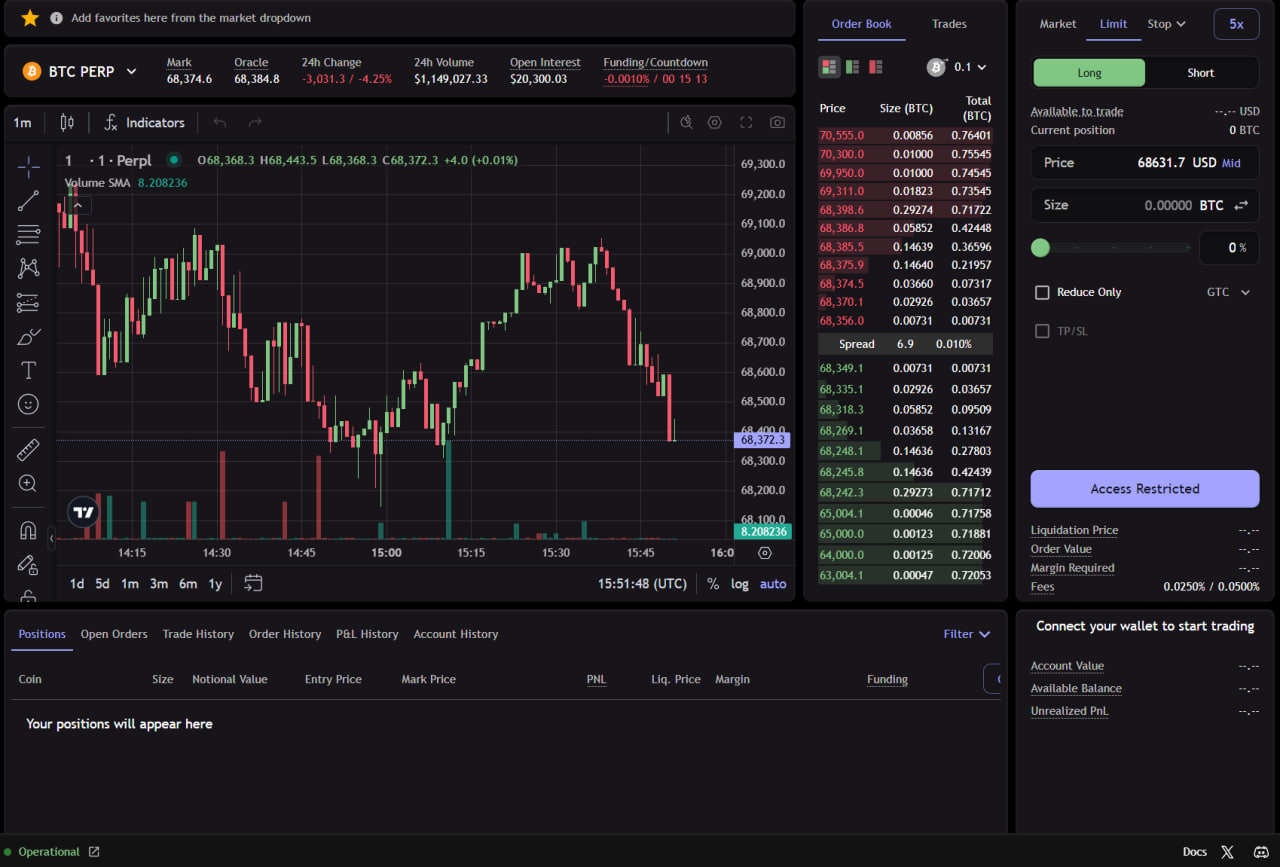Viewport: 1280px width, 867px height.
Task: Open the emoji sticker tool
Action: pos(28,404)
